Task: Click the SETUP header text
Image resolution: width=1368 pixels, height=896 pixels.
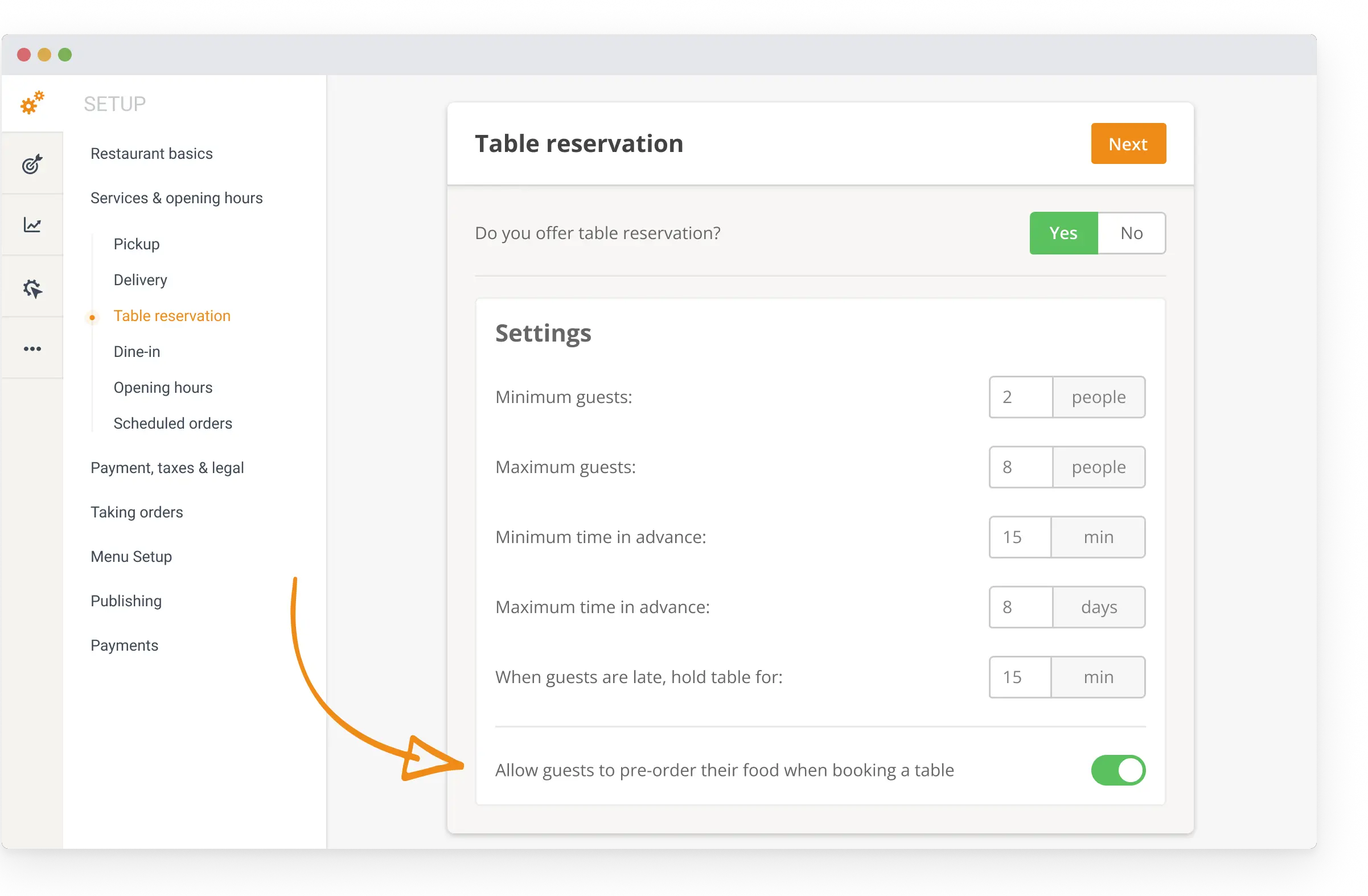Action: 115,104
